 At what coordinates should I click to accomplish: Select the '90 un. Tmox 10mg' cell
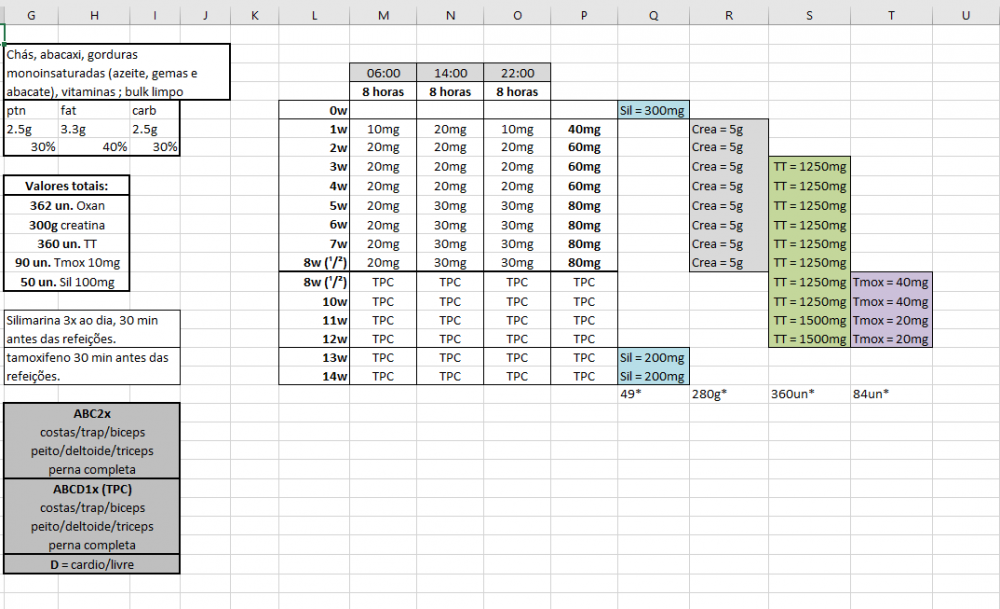(66, 263)
